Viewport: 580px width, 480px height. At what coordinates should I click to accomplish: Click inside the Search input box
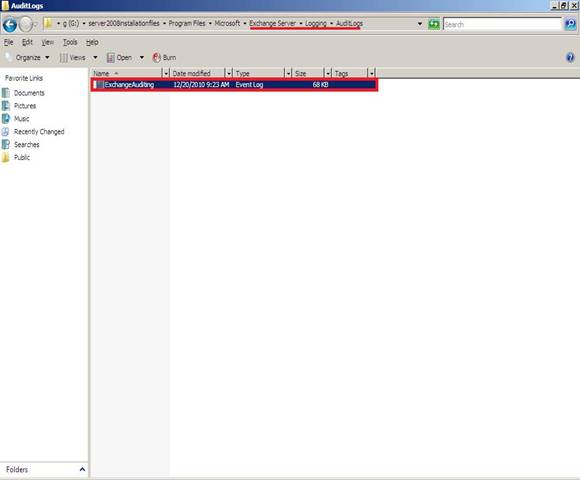502,24
